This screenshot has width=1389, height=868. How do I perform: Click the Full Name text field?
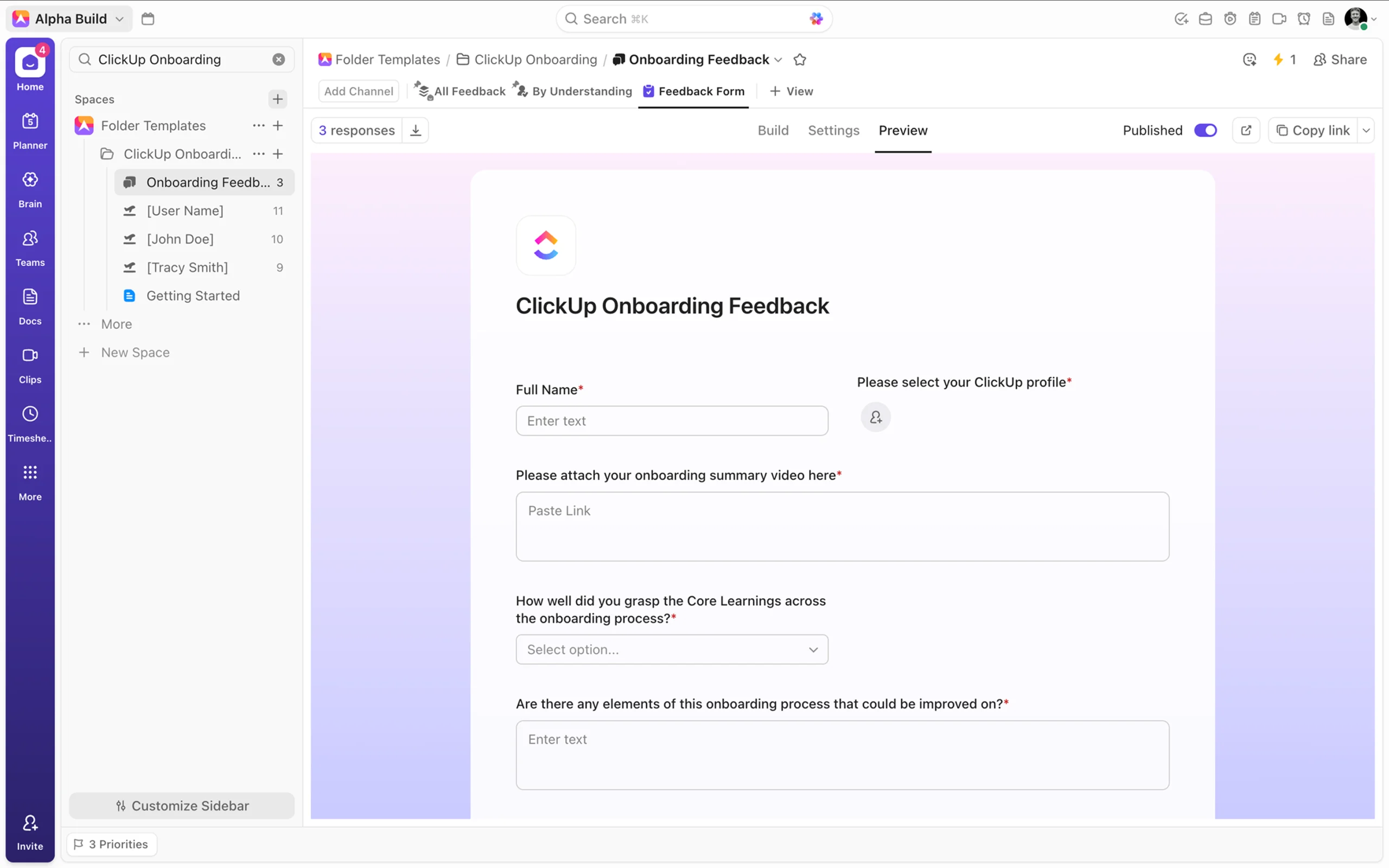[672, 421]
